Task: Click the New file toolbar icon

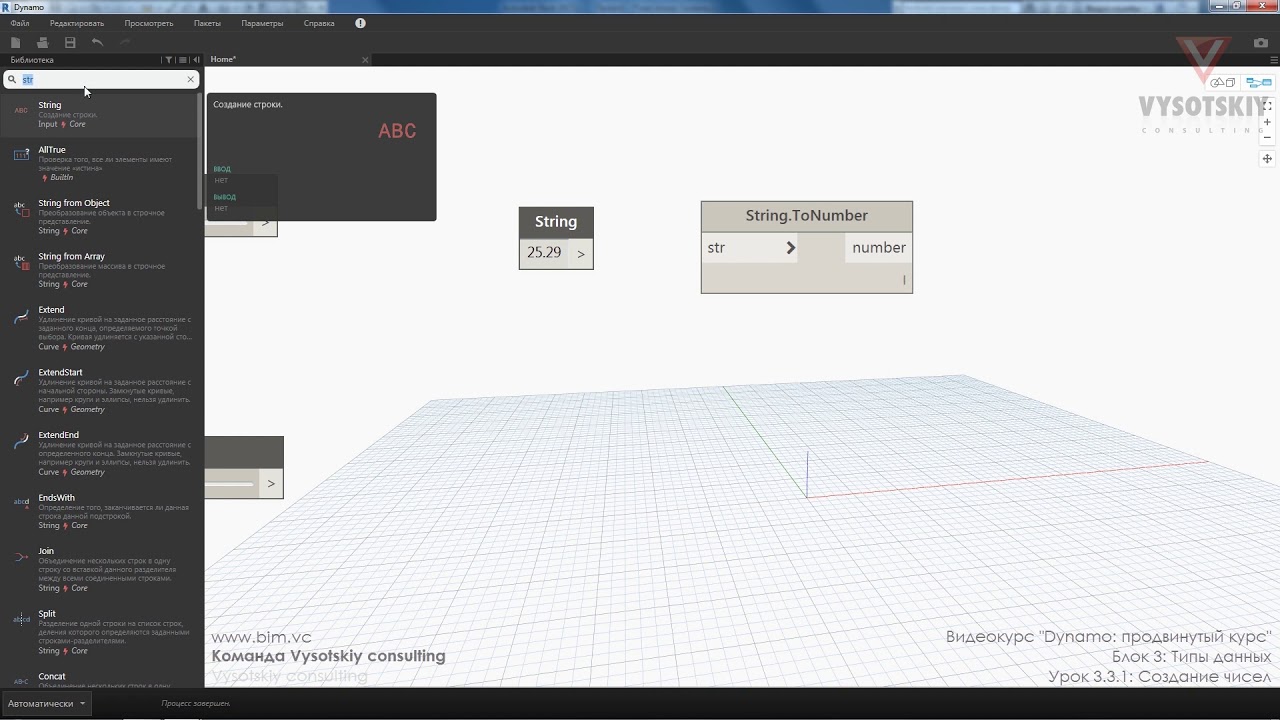Action: 15,42
